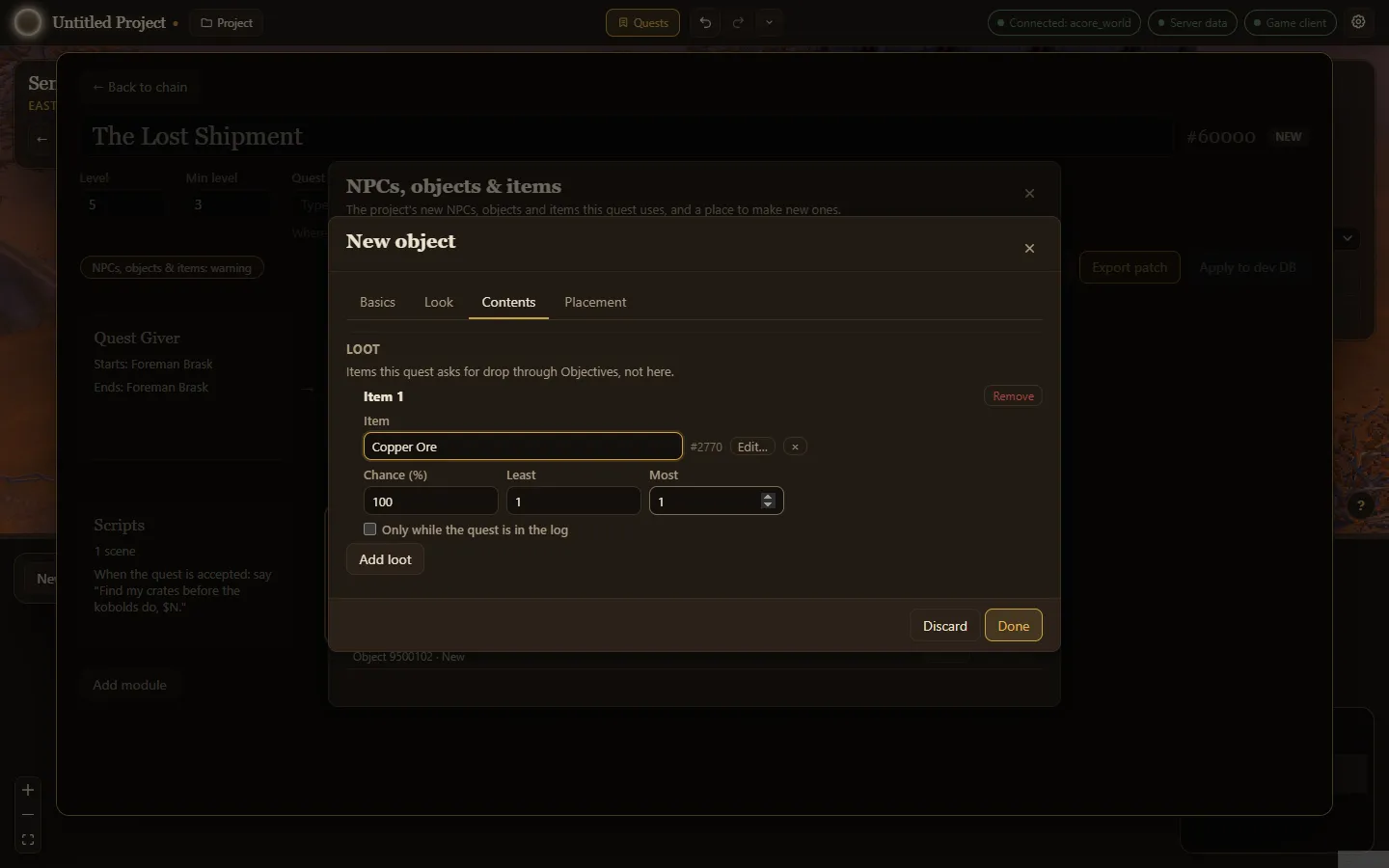Close the New object dialog
Viewport: 1389px width, 868px height.
[x=1029, y=248]
